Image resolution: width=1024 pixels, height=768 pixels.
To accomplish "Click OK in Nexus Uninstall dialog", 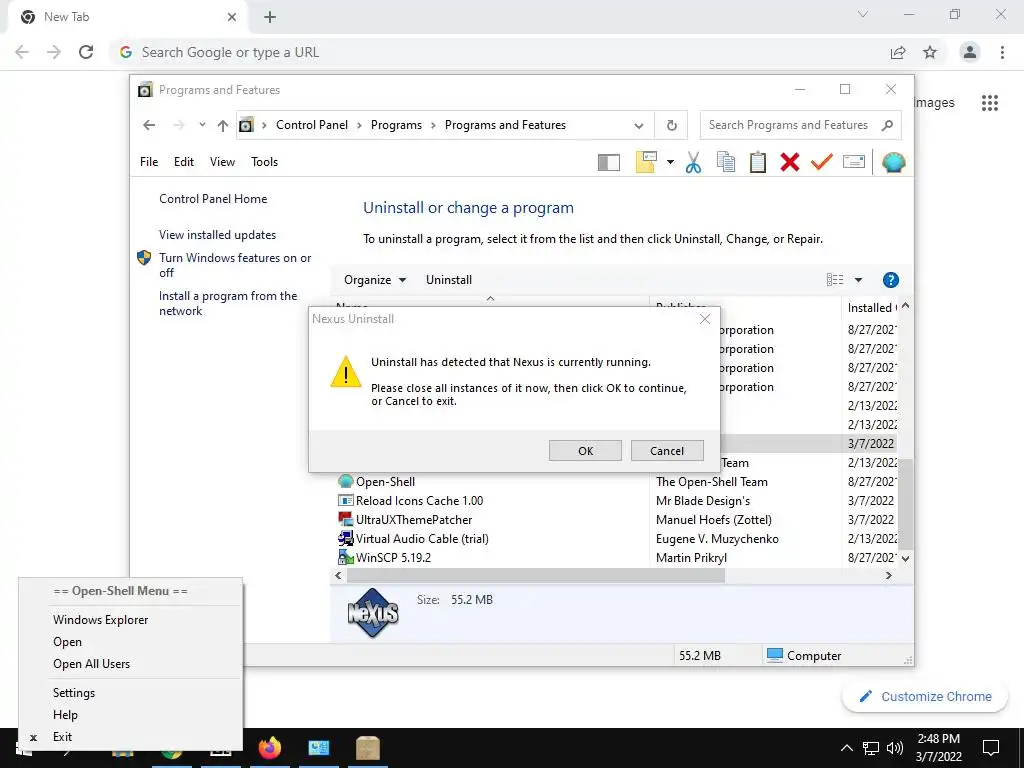I will 585,451.
